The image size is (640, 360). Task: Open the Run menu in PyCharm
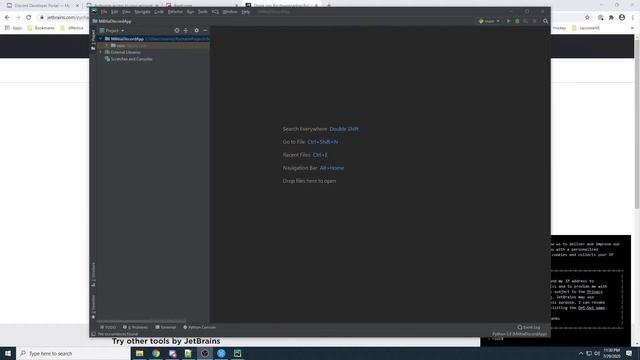(191, 12)
